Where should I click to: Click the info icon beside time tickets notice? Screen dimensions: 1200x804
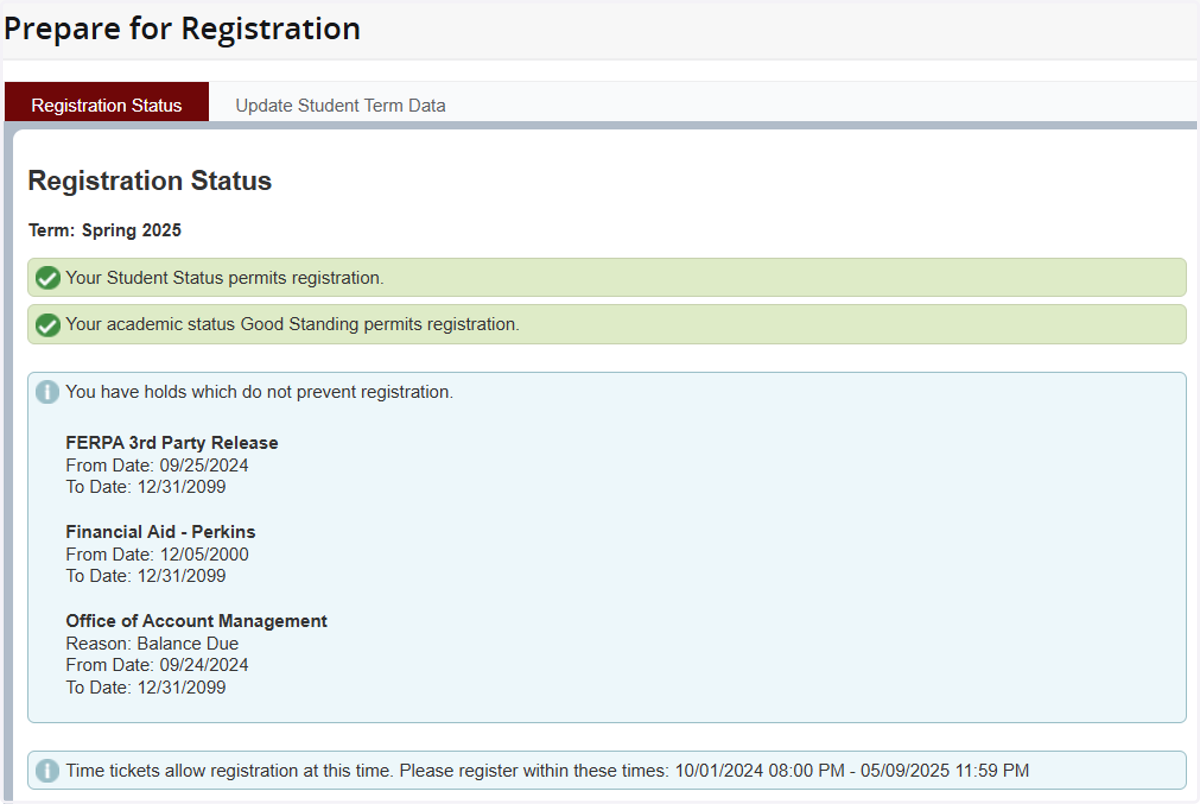click(46, 771)
